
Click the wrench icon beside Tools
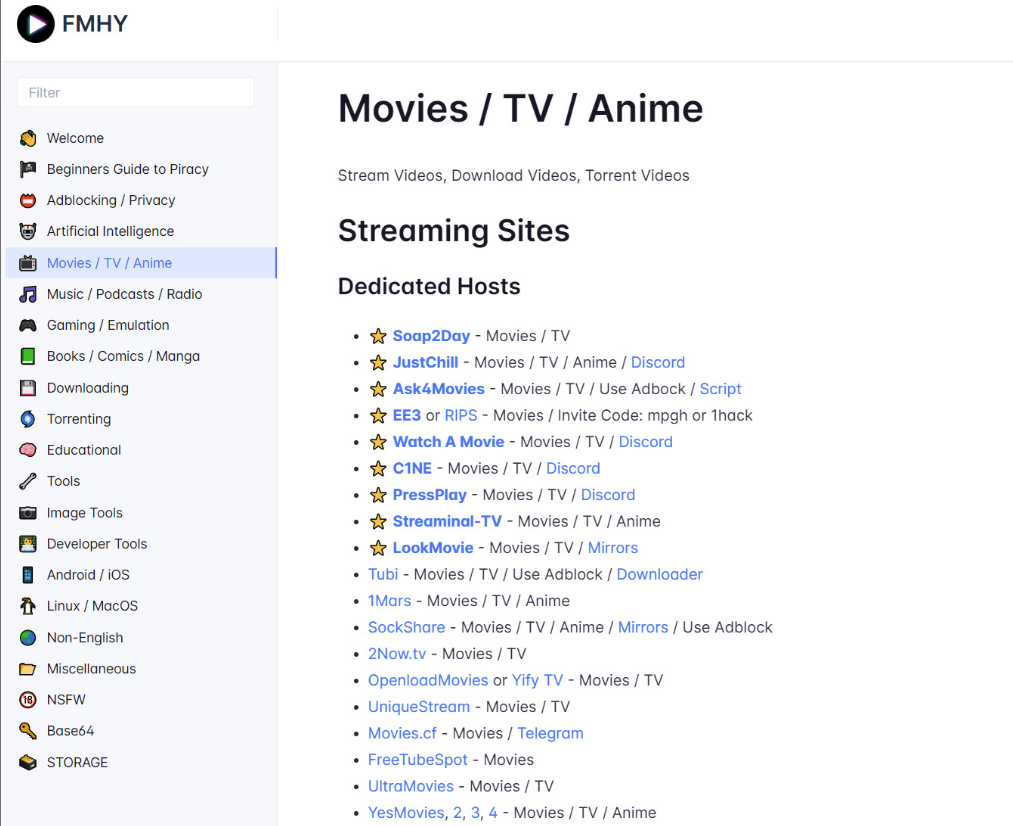click(x=28, y=481)
